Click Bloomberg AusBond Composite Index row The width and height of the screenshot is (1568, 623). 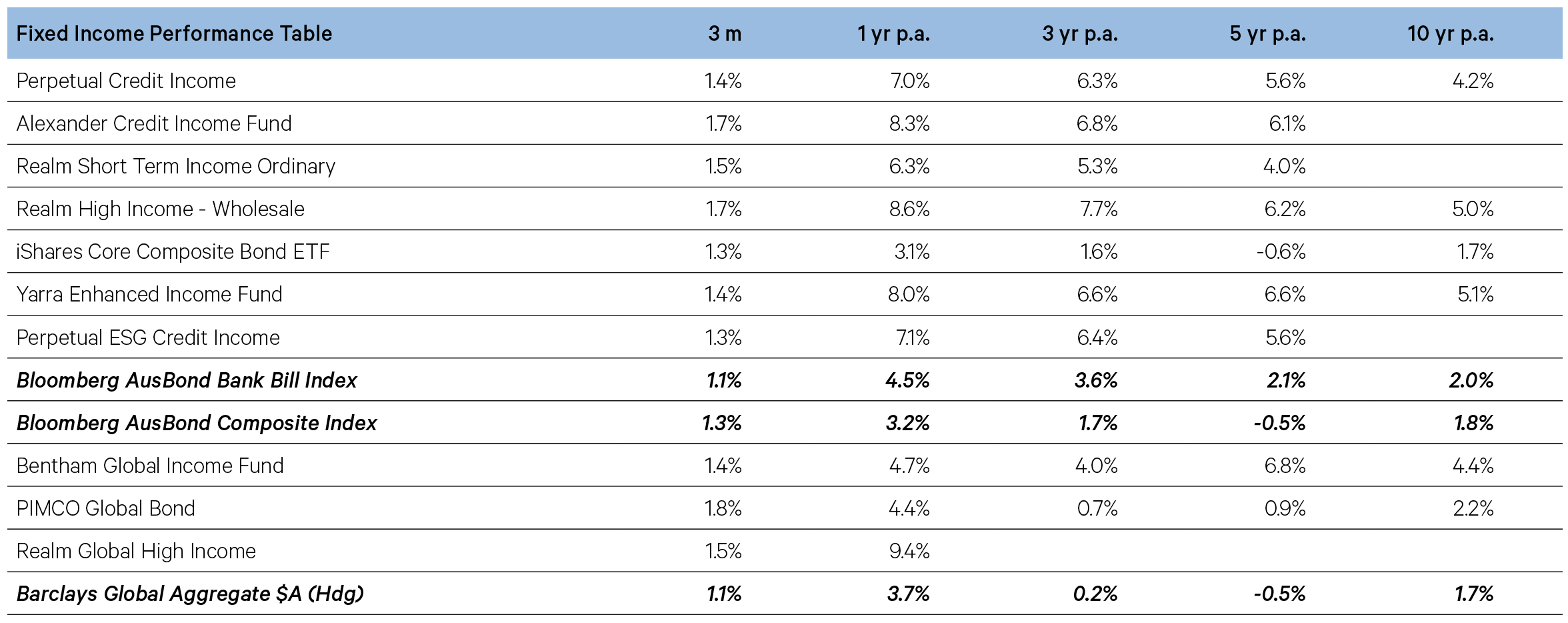[785, 422]
